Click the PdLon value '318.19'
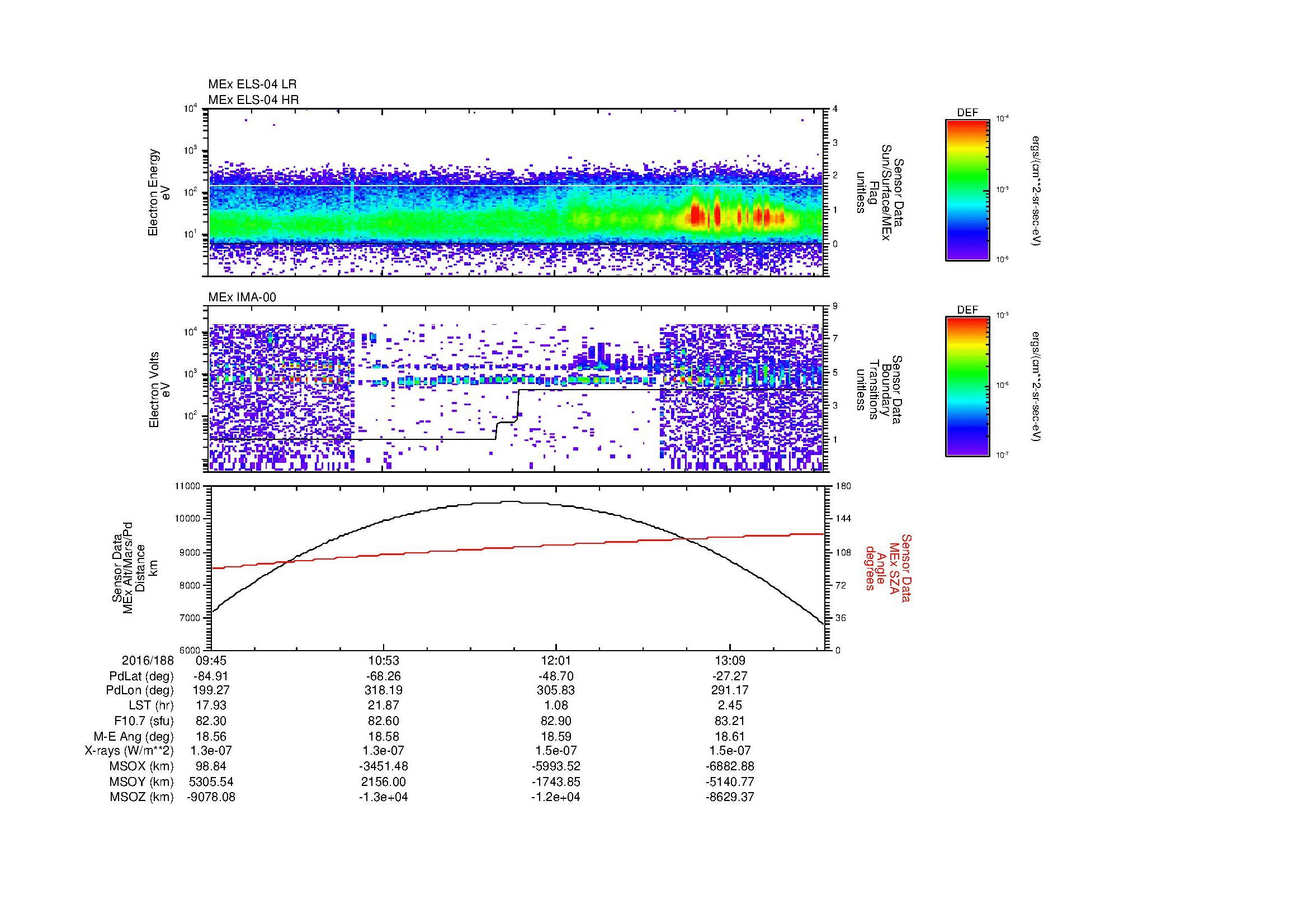Viewport: 1308px width, 924px height. [x=384, y=690]
